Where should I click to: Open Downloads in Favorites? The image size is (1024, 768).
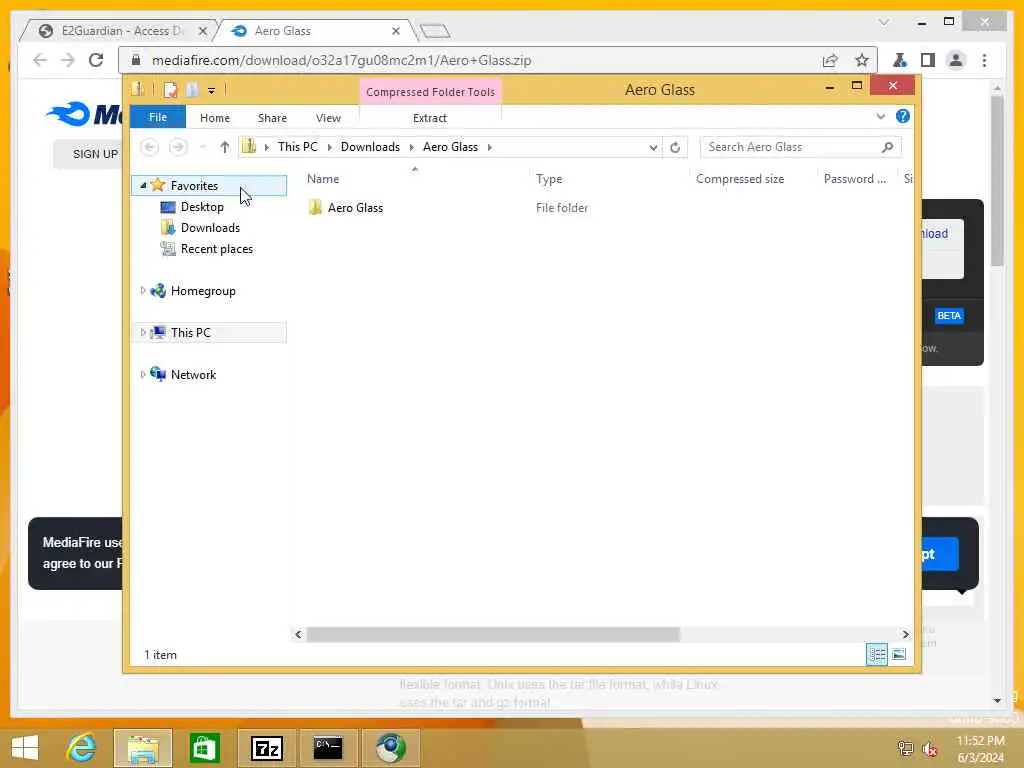210,228
